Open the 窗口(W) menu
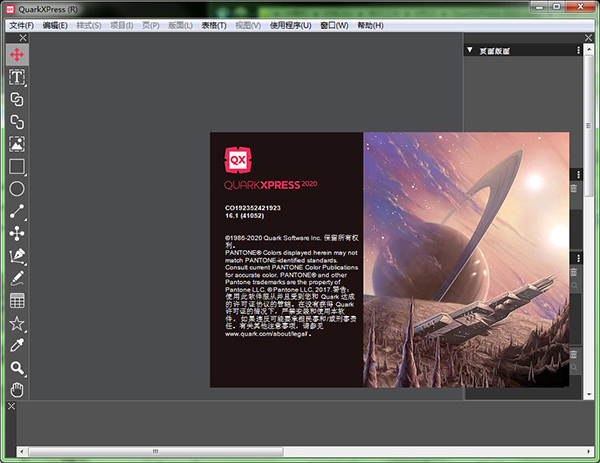 pyautogui.click(x=334, y=26)
